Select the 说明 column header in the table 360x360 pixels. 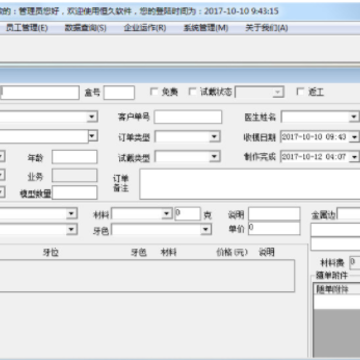pyautogui.click(x=266, y=252)
